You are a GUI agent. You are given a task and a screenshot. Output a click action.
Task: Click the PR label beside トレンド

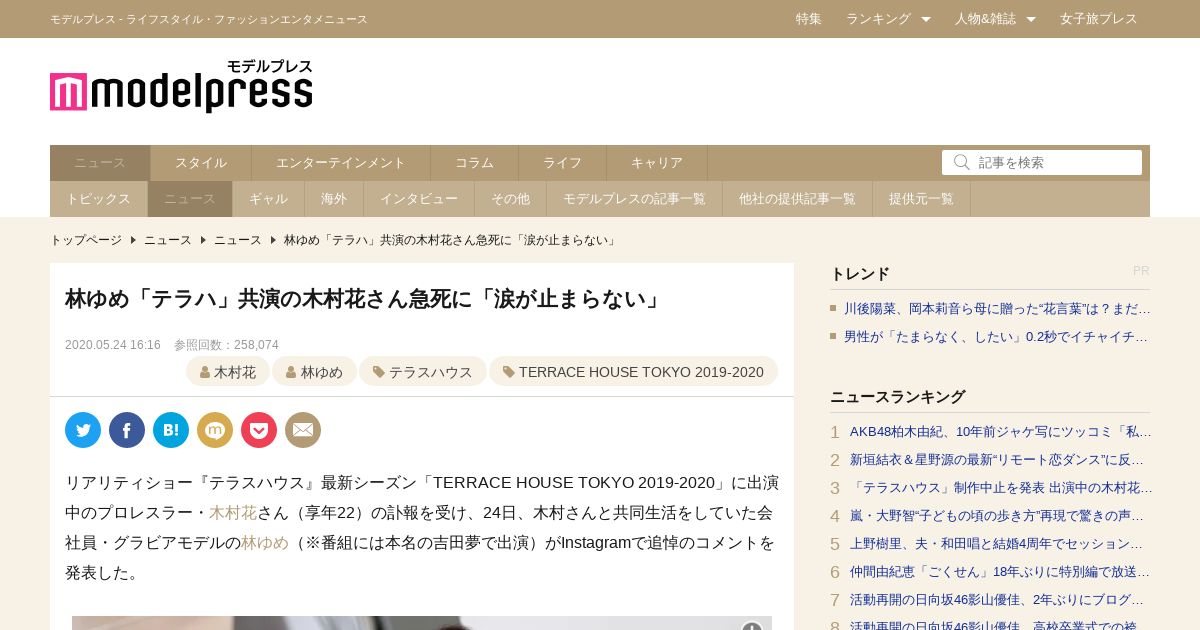(1141, 271)
